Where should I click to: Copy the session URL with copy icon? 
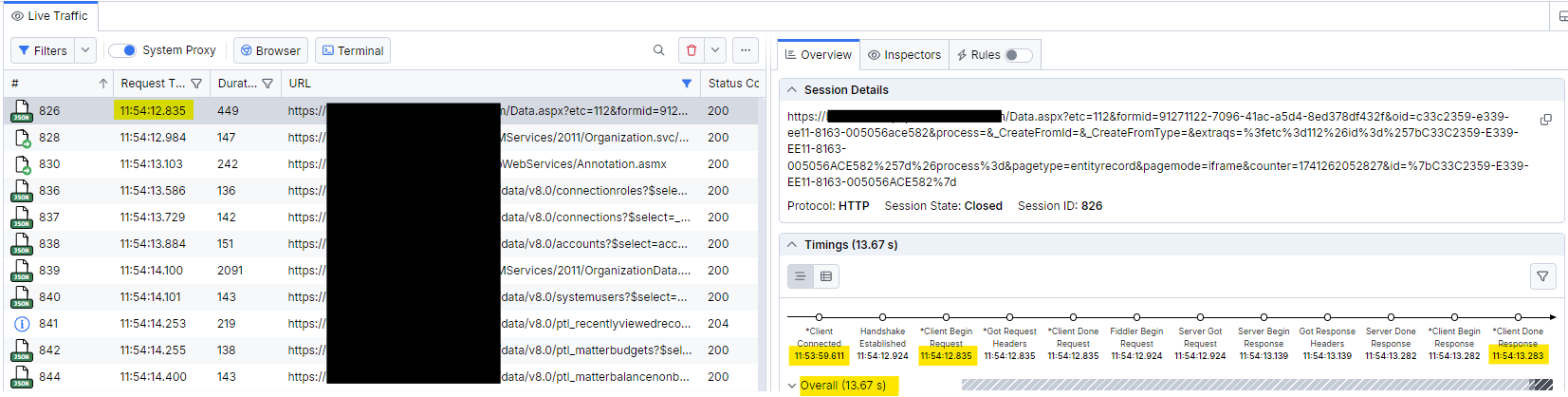click(x=1545, y=120)
